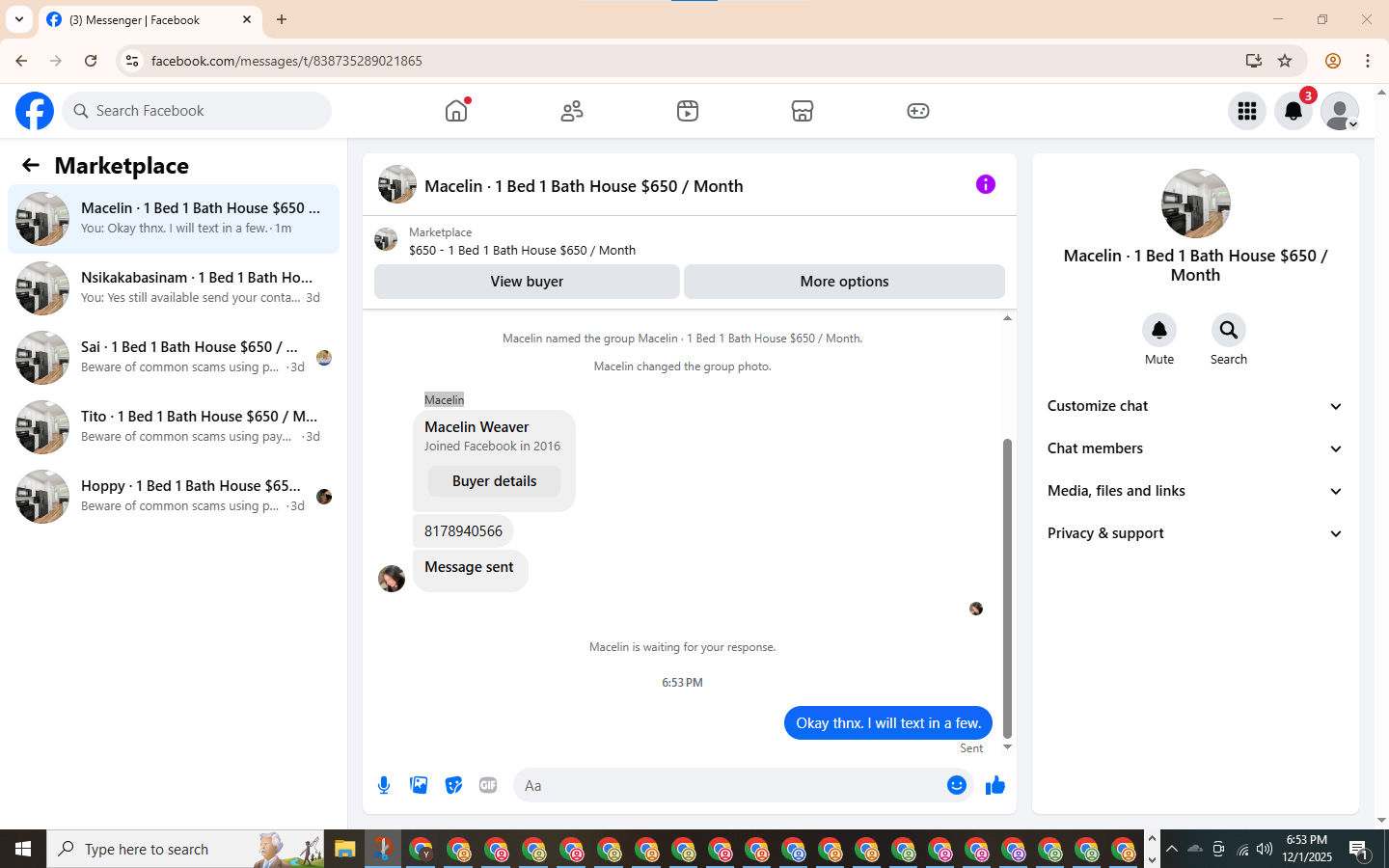Choose a sticker from the sticker icon
The height and width of the screenshot is (868, 1389).
point(453,785)
